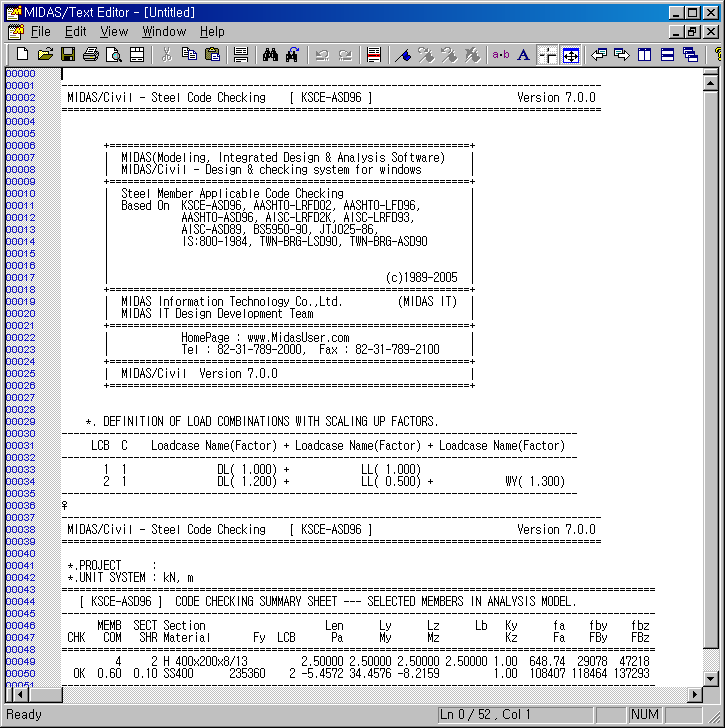Click the horizontal scrollbar thumb
The image size is (725, 728).
pos(45,695)
